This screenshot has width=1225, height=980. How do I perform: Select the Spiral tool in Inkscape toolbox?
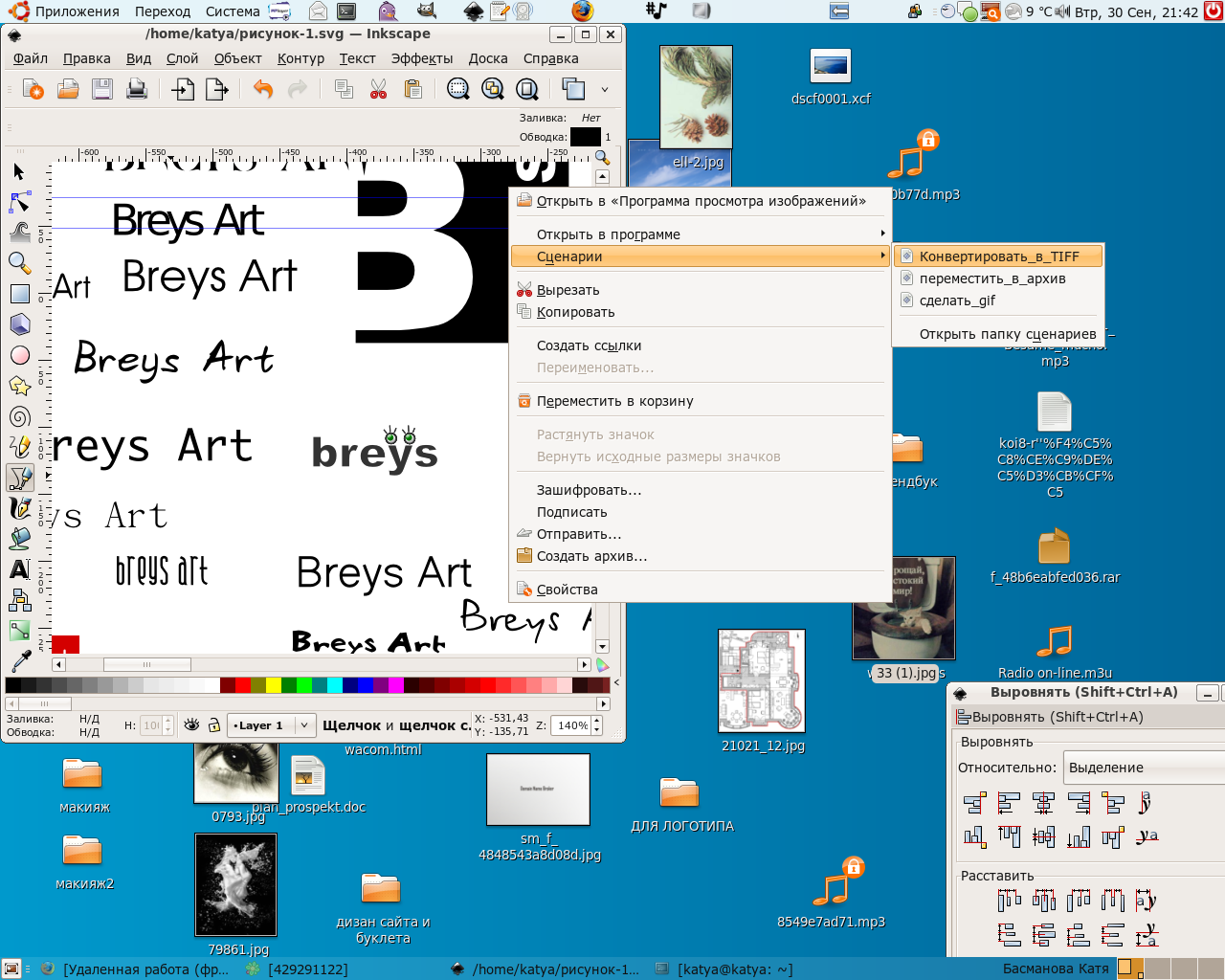pyautogui.click(x=19, y=416)
